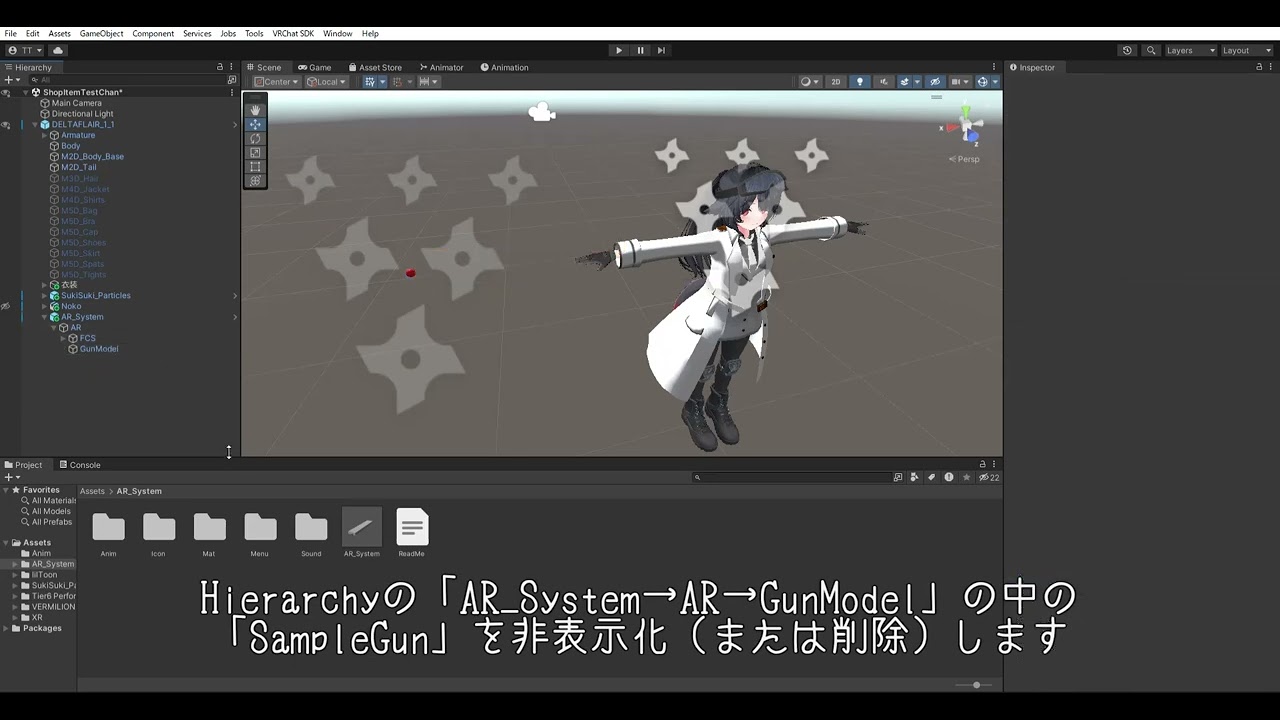
Task: Select the Move tool in scene toolbar
Action: (x=255, y=124)
